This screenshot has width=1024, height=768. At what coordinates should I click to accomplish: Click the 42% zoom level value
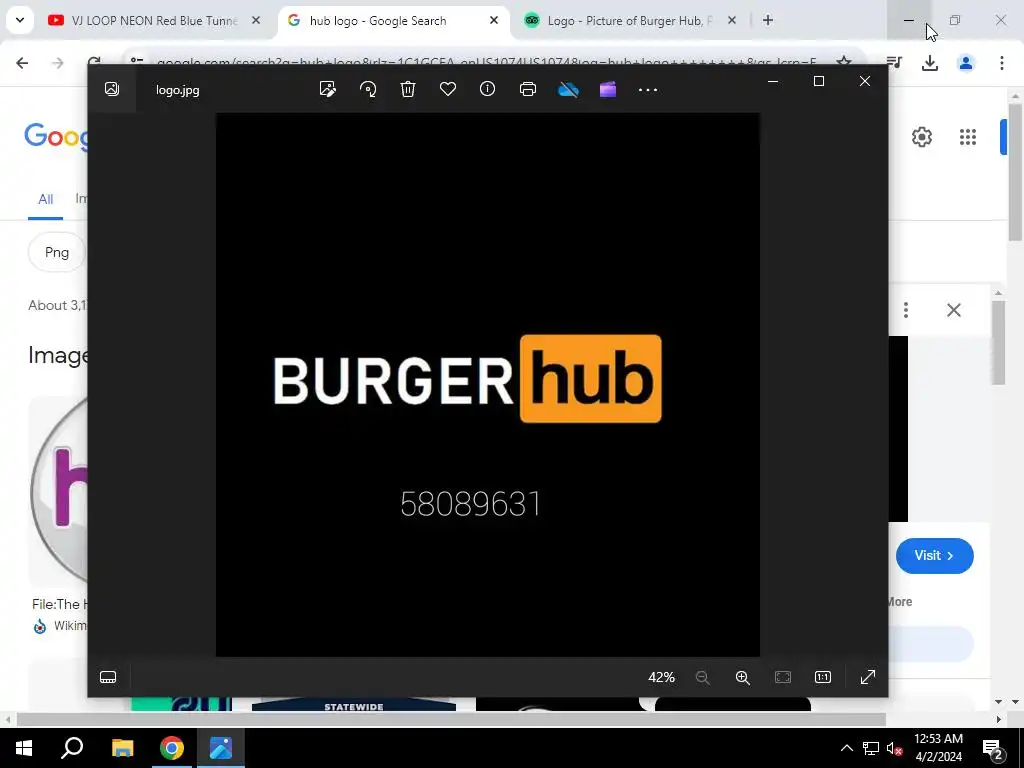coord(661,677)
